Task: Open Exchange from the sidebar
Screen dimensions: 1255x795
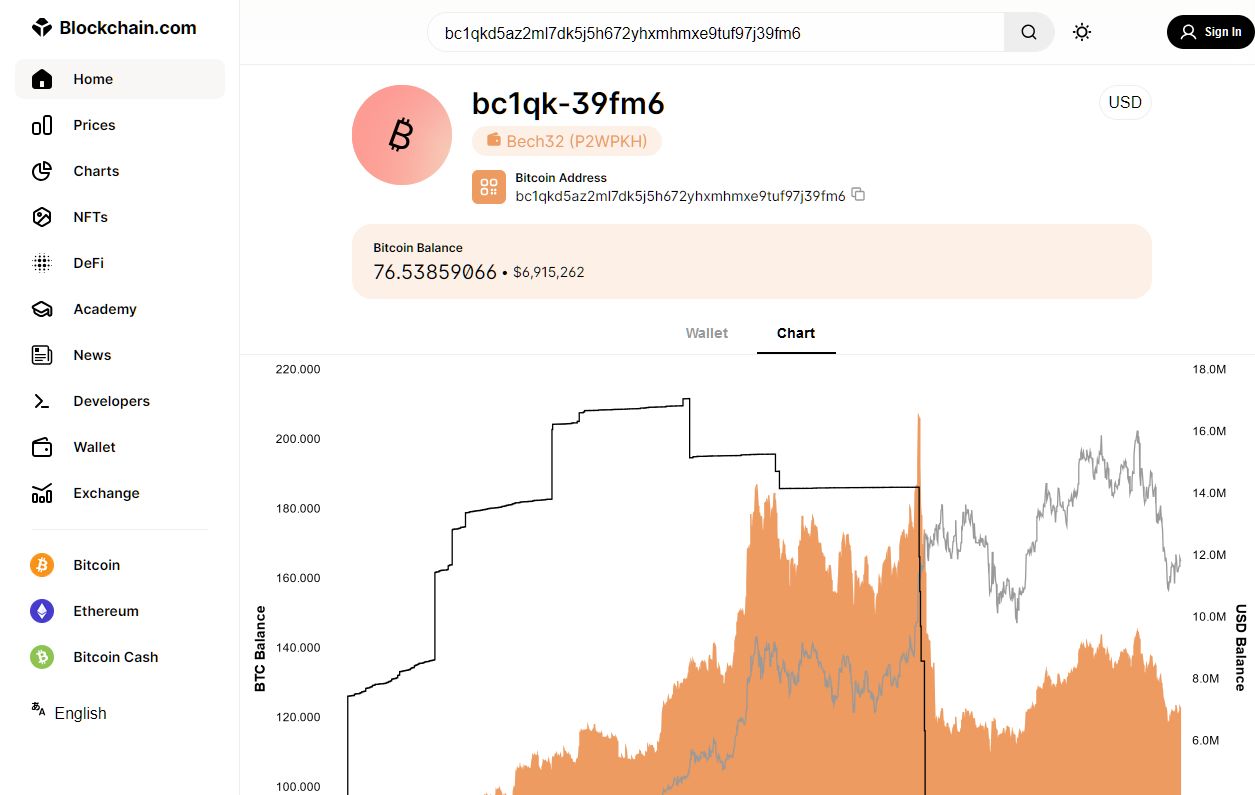Action: pos(106,493)
